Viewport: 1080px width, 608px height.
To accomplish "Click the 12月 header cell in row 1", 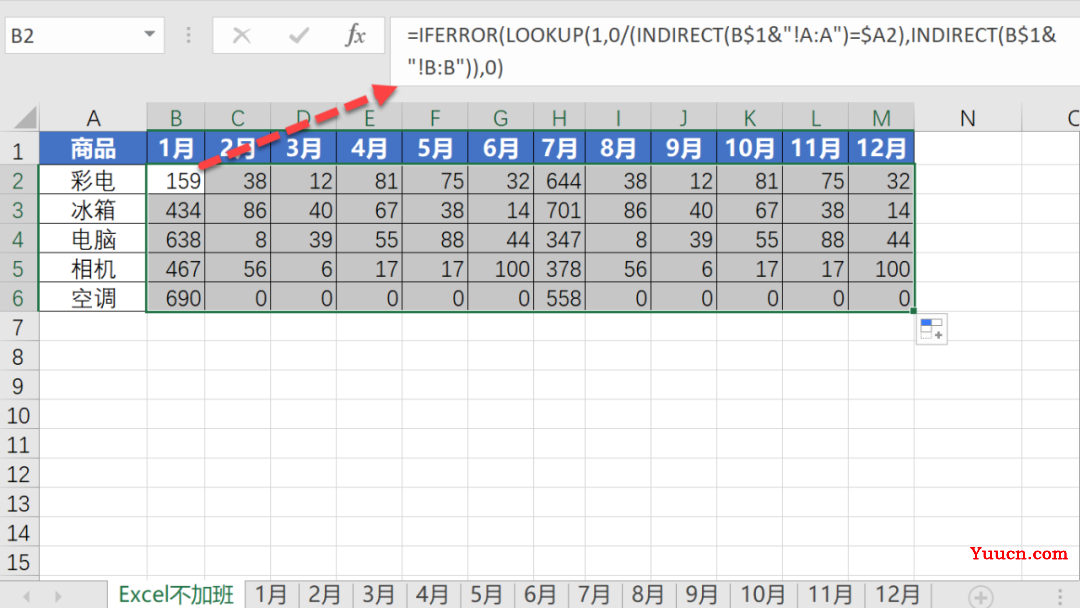I will (x=881, y=148).
